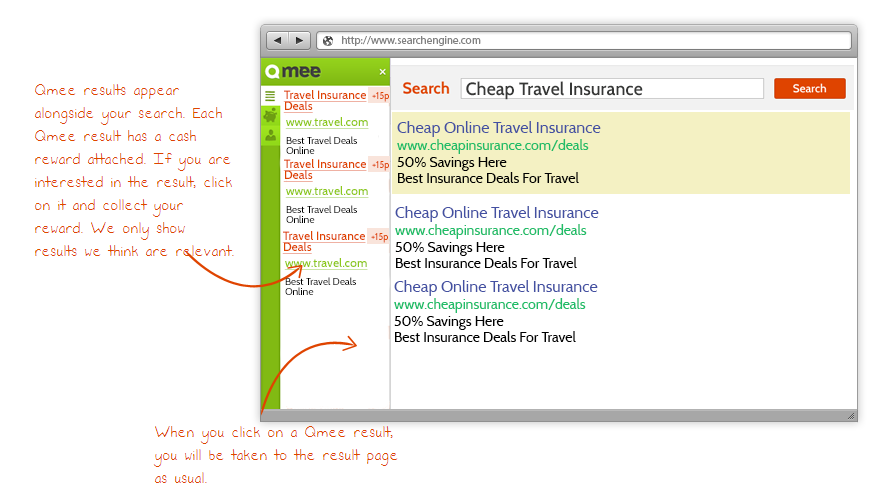Viewport: 885px width, 488px height.
Task: Select Best Insurance Deals For Travel in third result
Action: pyautogui.click(x=485, y=337)
